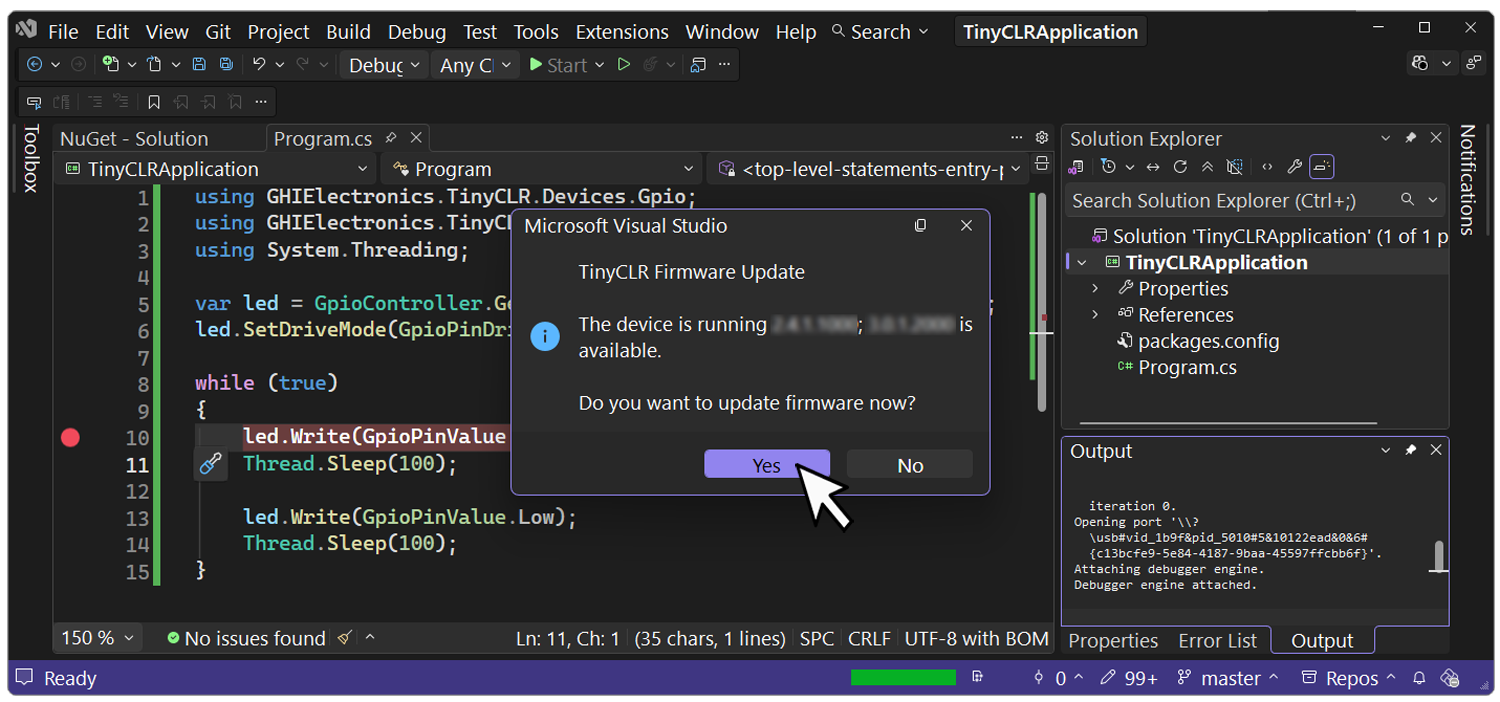Click Output panel vertical scrollbar thumb
This screenshot has width=1500, height=702.
click(x=1439, y=556)
